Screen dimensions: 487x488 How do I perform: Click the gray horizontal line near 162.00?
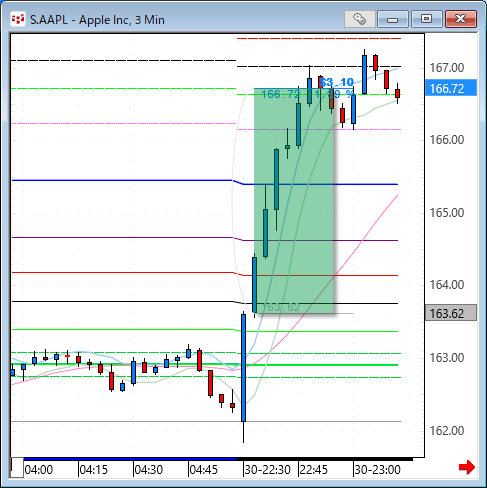(x=206, y=422)
